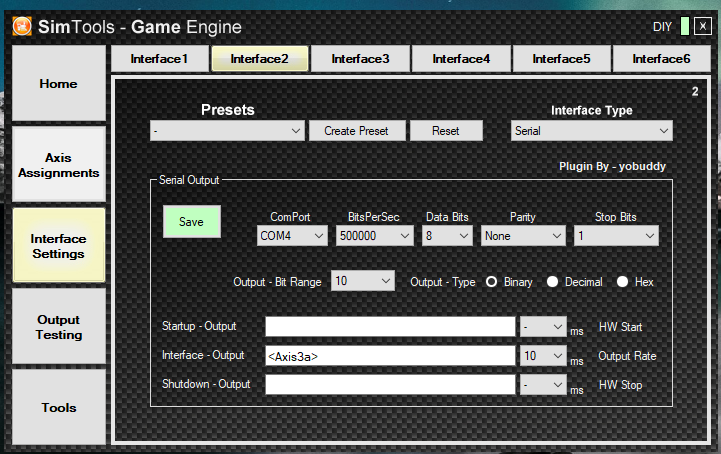Image resolution: width=721 pixels, height=454 pixels.
Task: Click the green DIY status indicator
Action: [x=684, y=27]
